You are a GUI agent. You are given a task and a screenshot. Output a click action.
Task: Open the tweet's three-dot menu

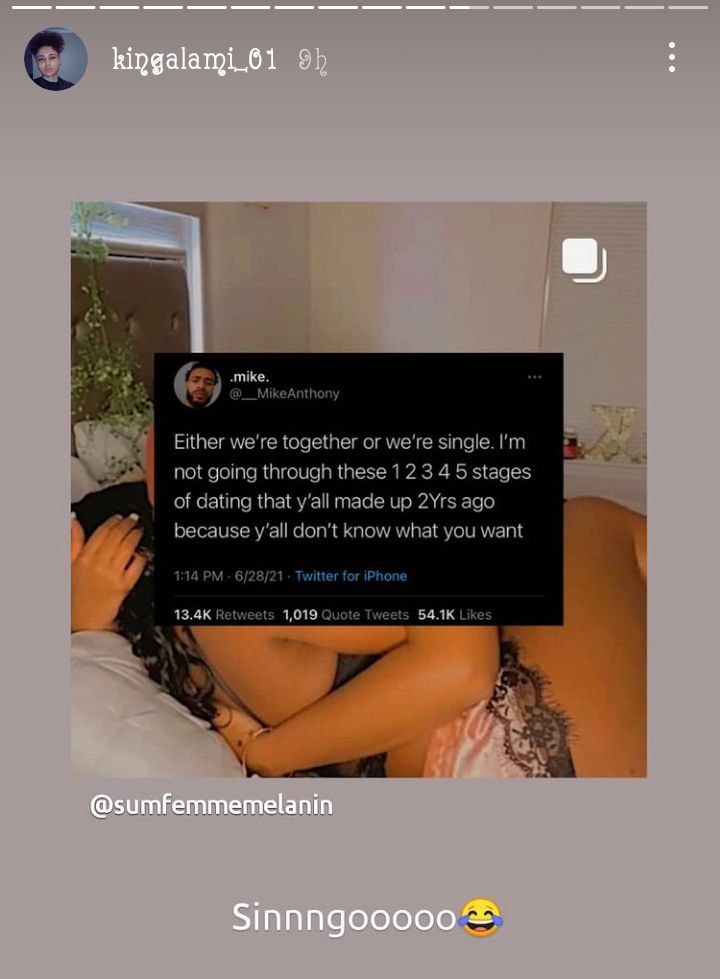pyautogui.click(x=535, y=376)
